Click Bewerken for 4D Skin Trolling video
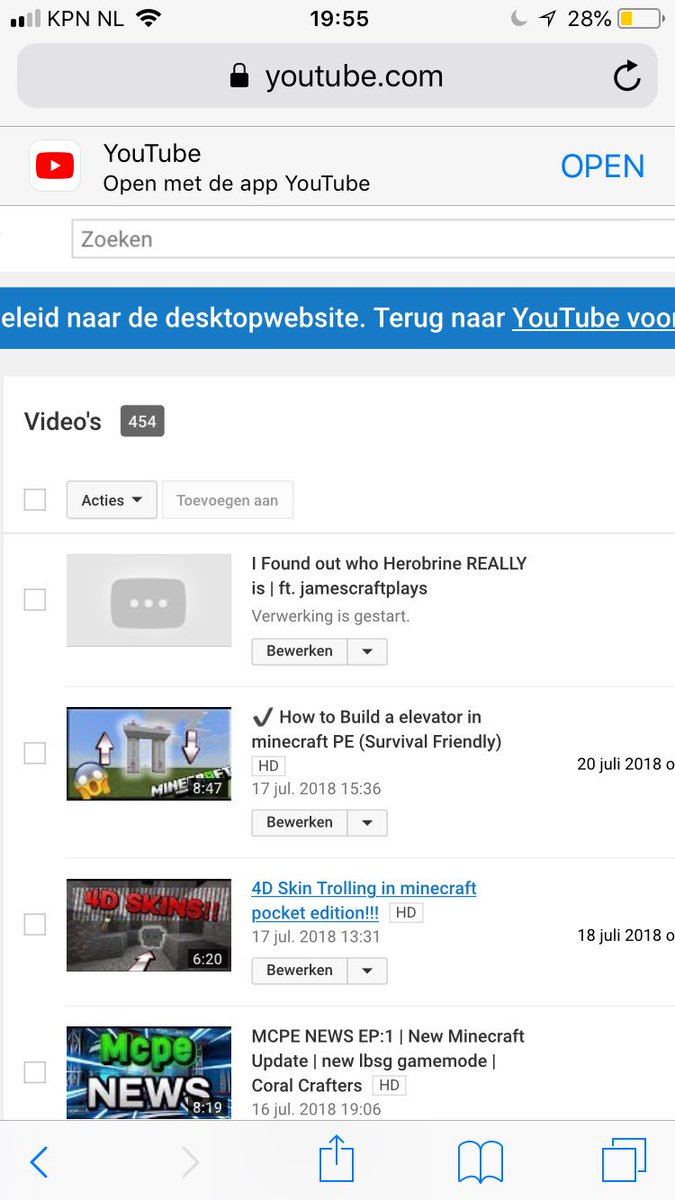Viewport: 675px width, 1200px height. pyautogui.click(x=299, y=970)
